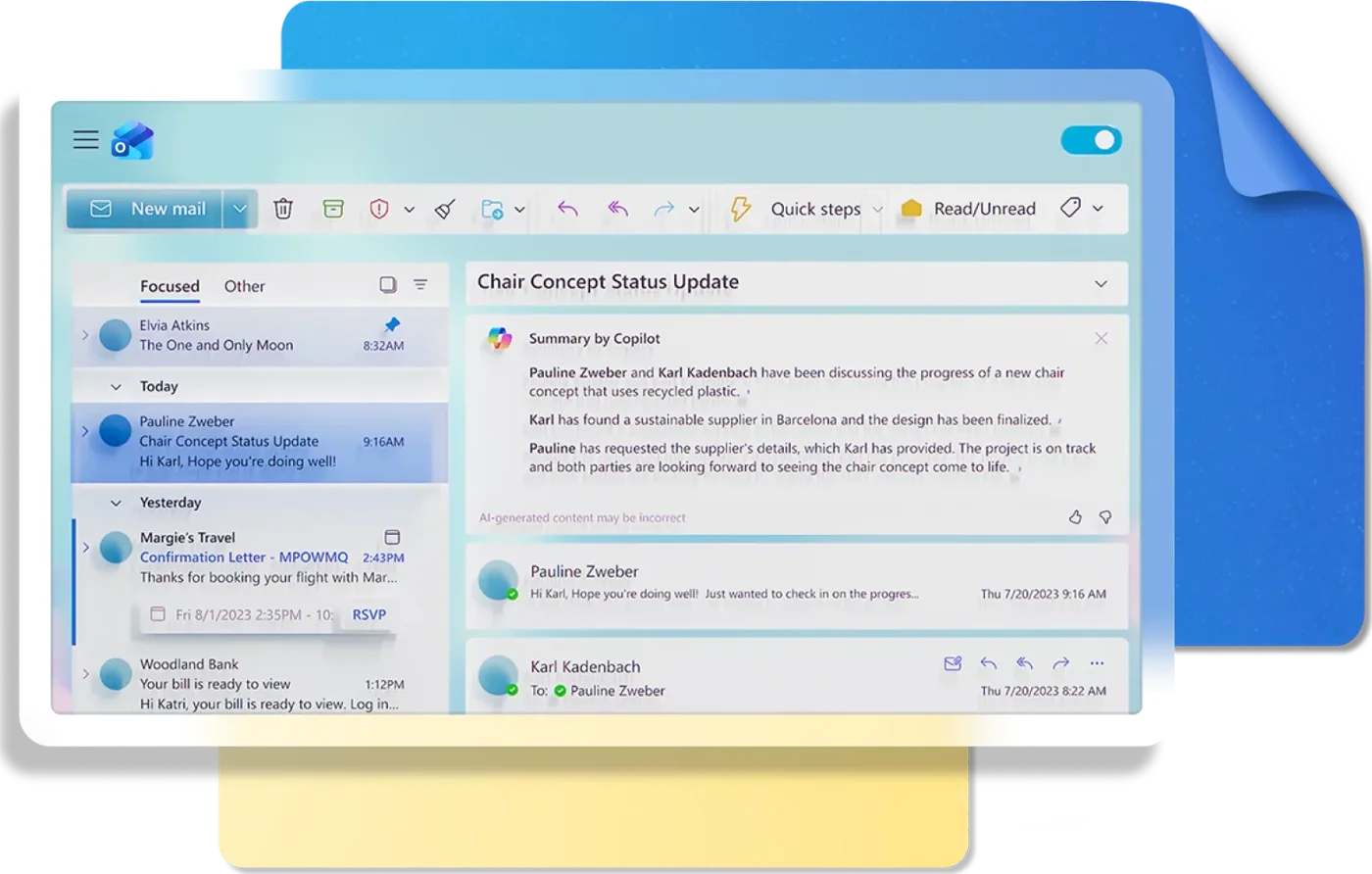Mark message with Read/Unread
This screenshot has width=1372, height=874.
pos(968,209)
